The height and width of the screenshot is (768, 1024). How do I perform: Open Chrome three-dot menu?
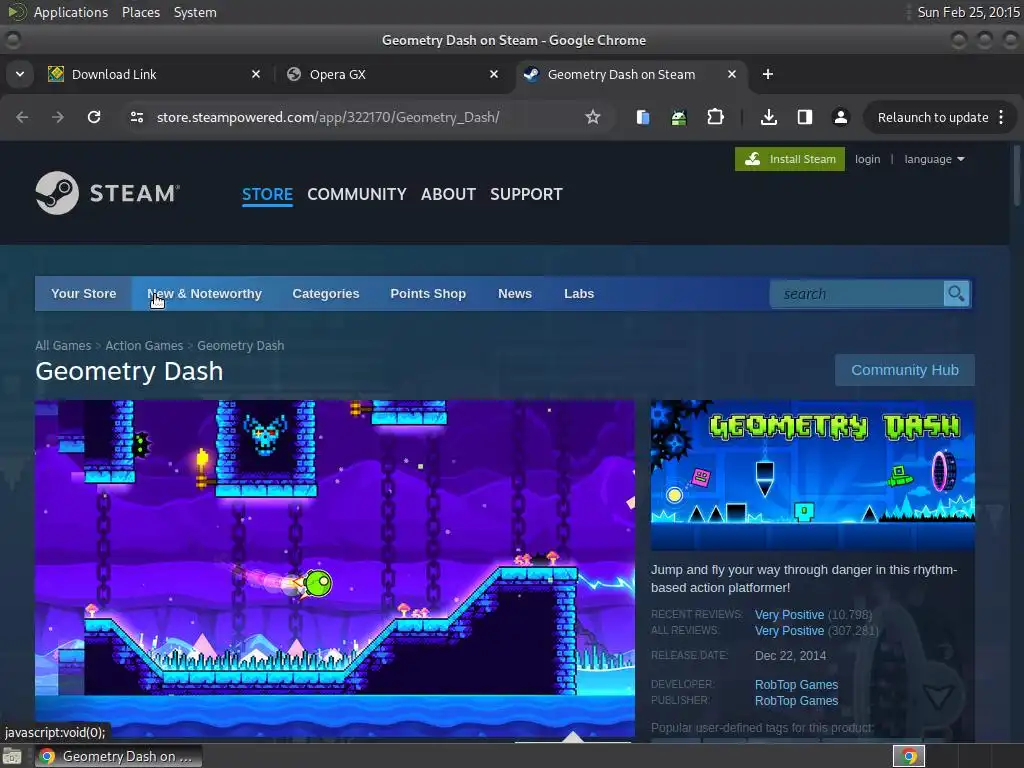[x=1001, y=117]
